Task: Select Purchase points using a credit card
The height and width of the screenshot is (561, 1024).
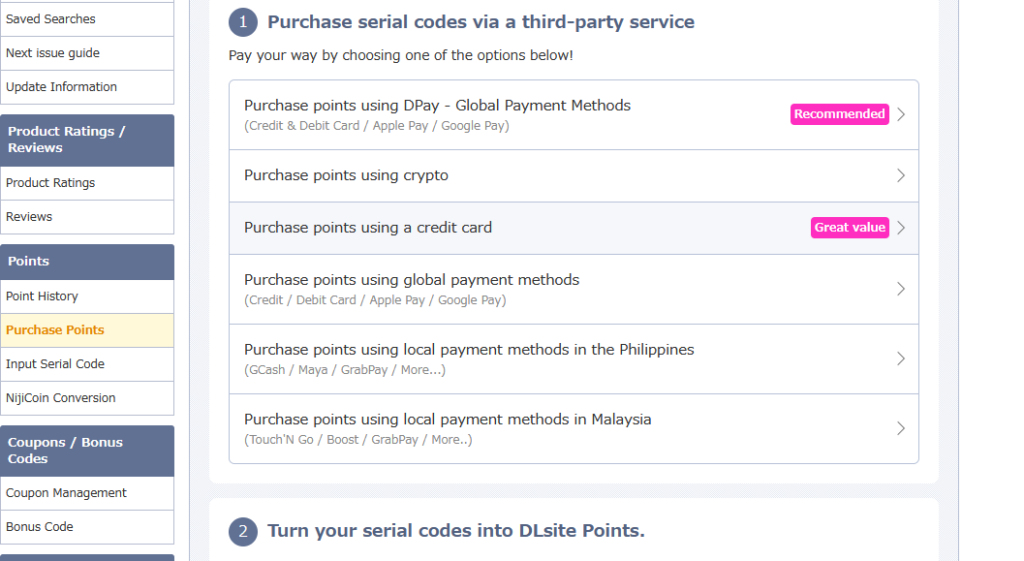Action: [x=368, y=228]
